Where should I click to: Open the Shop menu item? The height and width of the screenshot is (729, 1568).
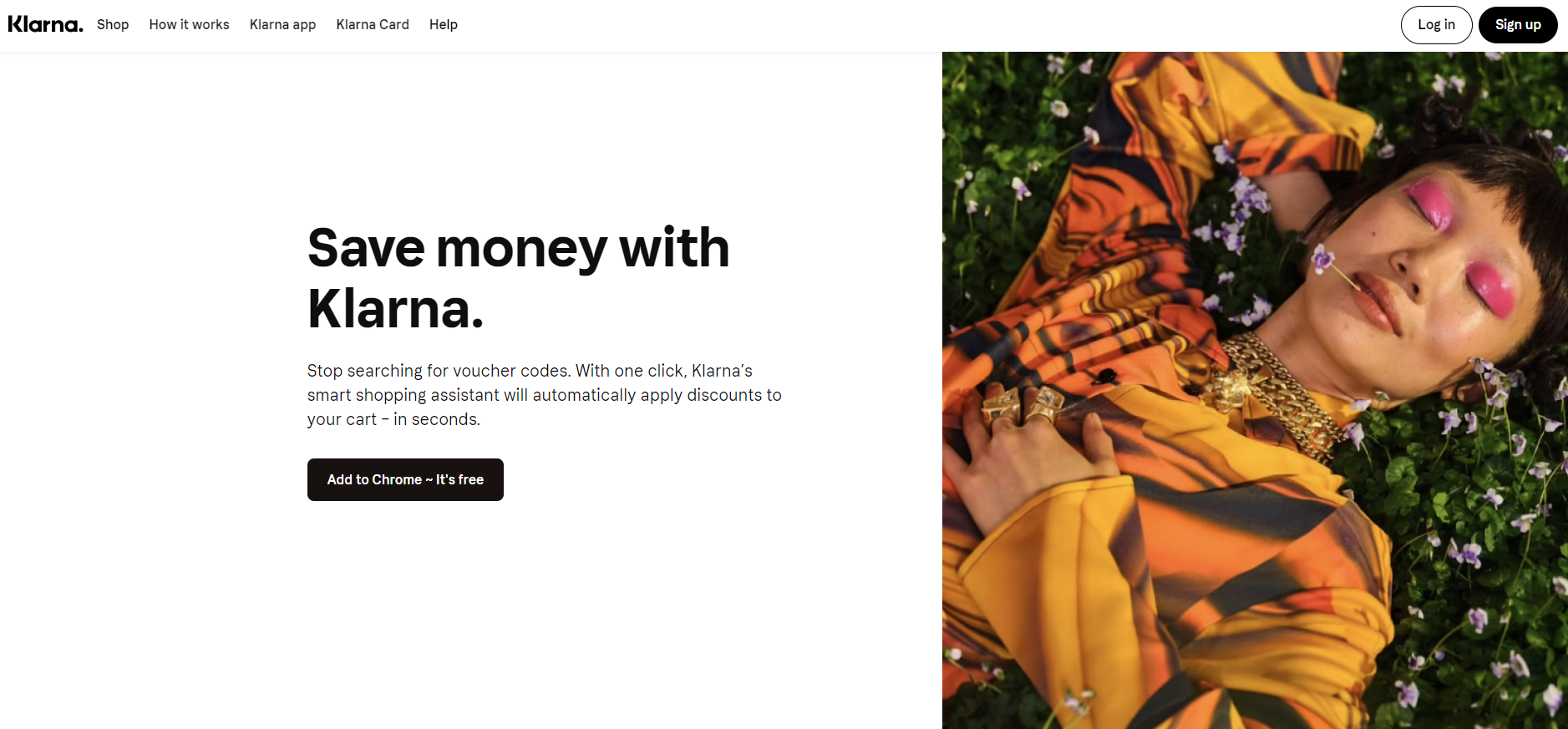(x=113, y=24)
